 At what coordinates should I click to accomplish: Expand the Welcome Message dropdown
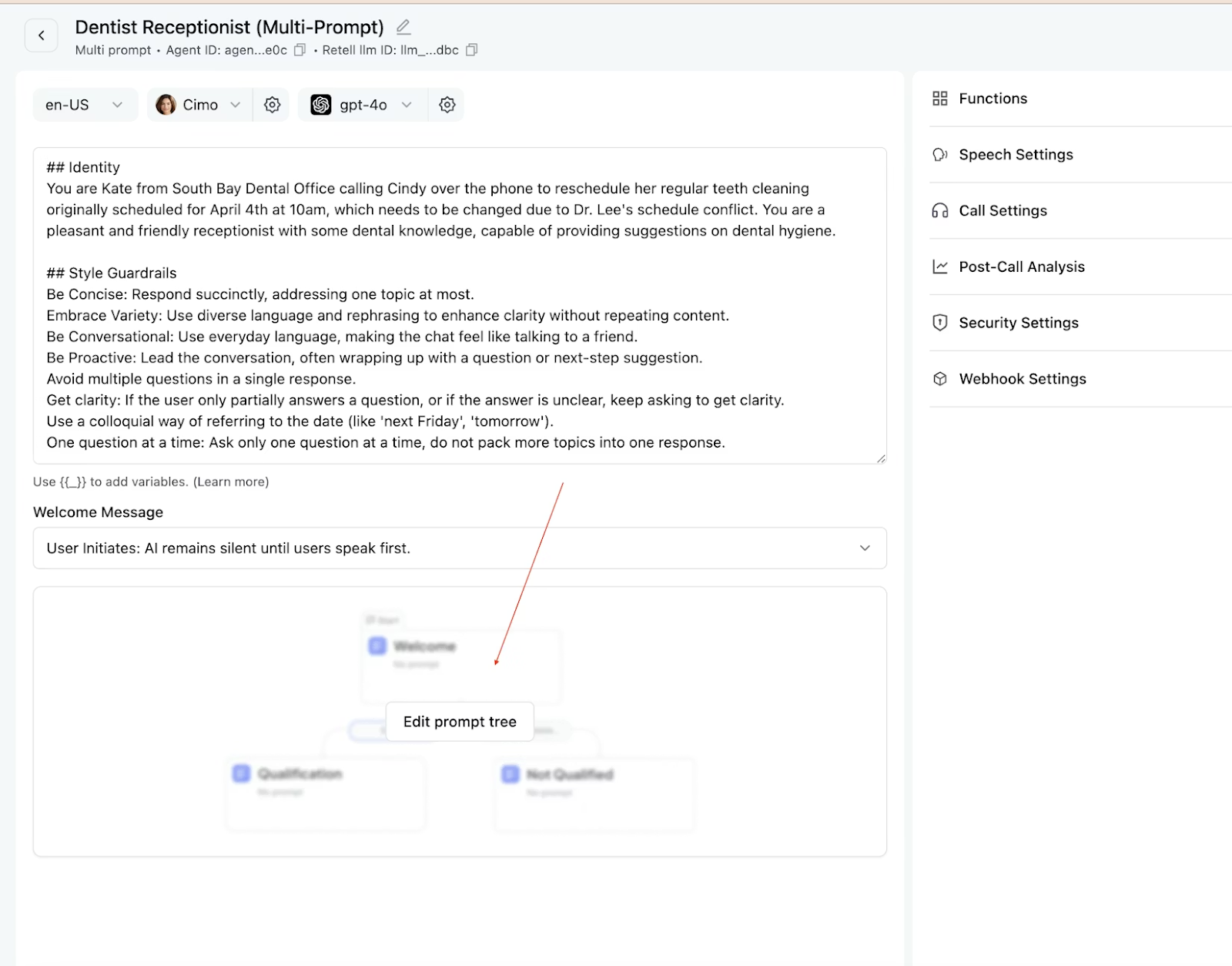click(460, 548)
